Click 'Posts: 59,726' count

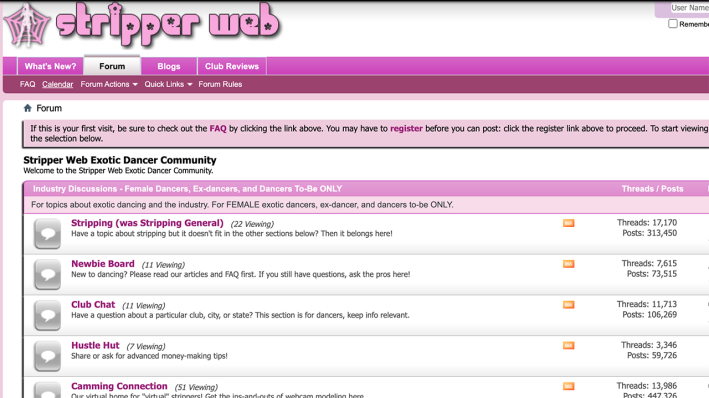[652, 355]
